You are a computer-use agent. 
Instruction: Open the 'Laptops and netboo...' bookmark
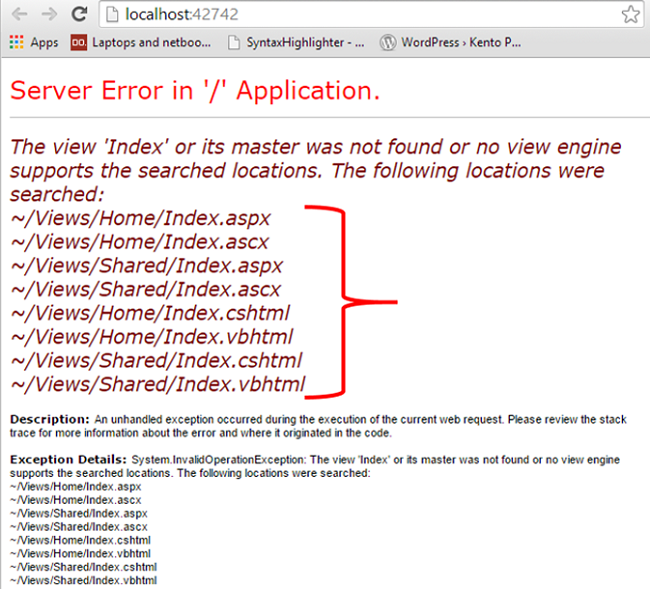[141, 42]
